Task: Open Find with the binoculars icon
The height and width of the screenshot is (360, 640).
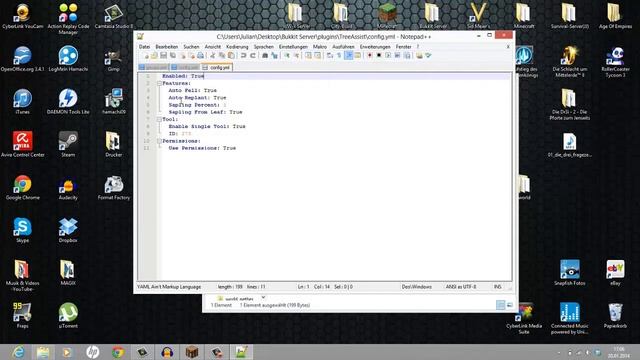Action: pyautogui.click(x=264, y=56)
